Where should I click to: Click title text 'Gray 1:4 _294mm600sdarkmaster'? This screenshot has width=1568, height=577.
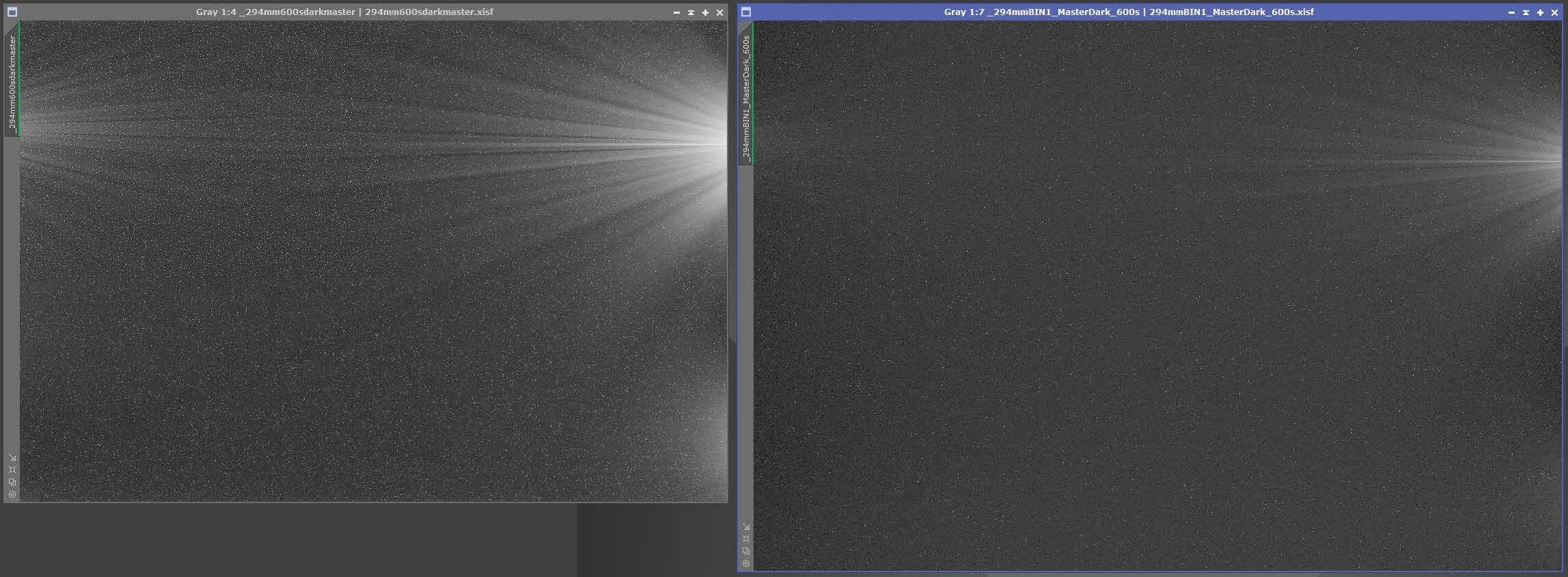coord(275,12)
